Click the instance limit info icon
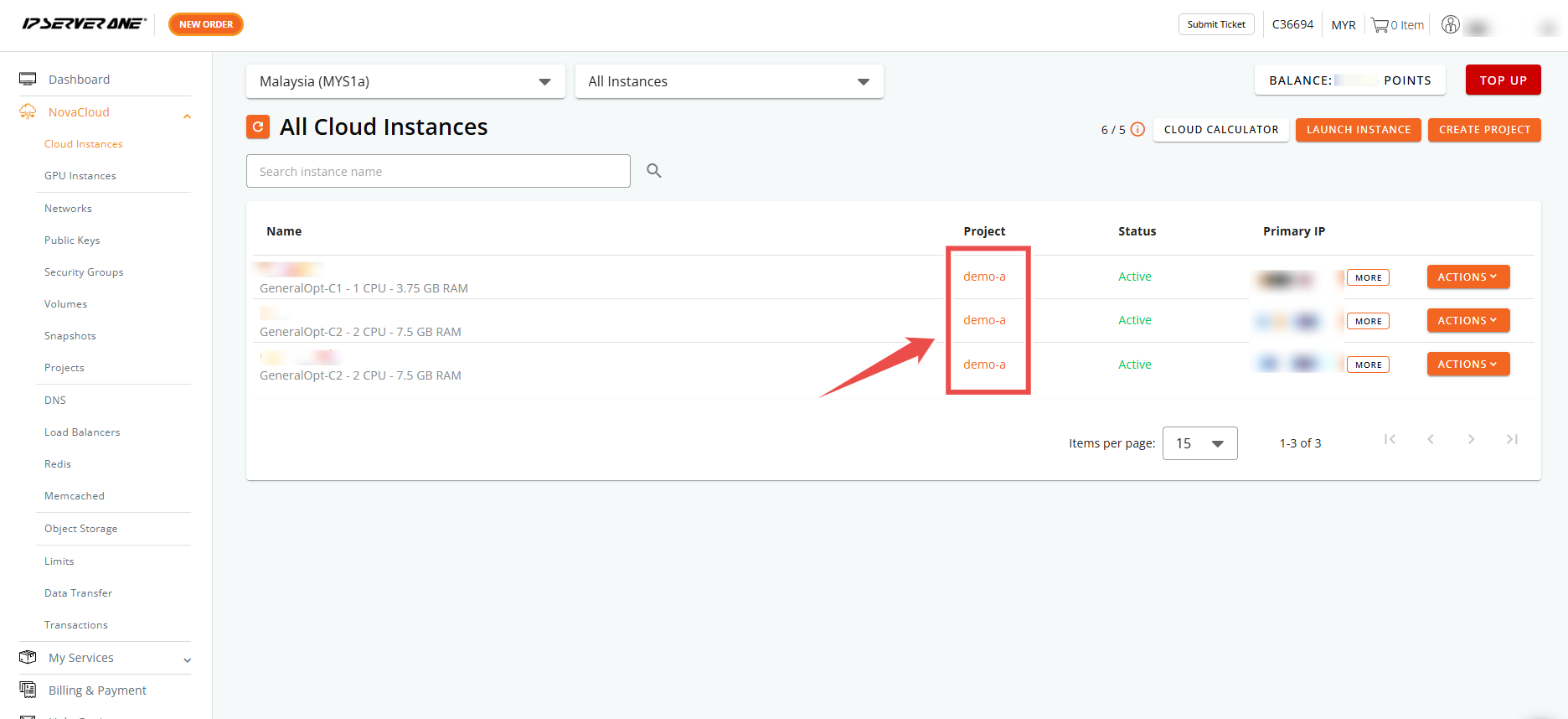Screen dimensions: 1568x719 pos(1137,129)
